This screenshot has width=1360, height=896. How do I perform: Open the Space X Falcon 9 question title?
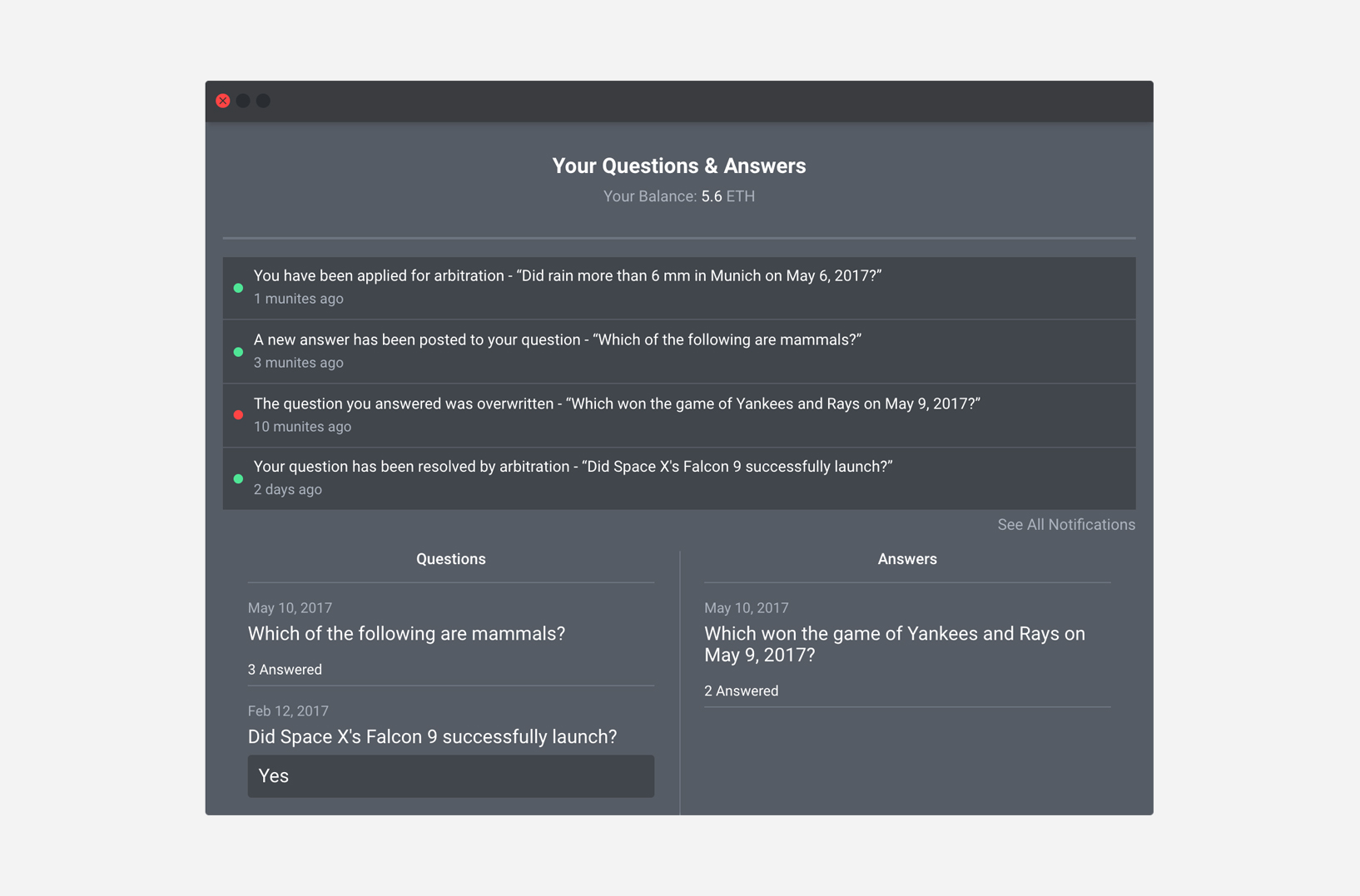[432, 737]
